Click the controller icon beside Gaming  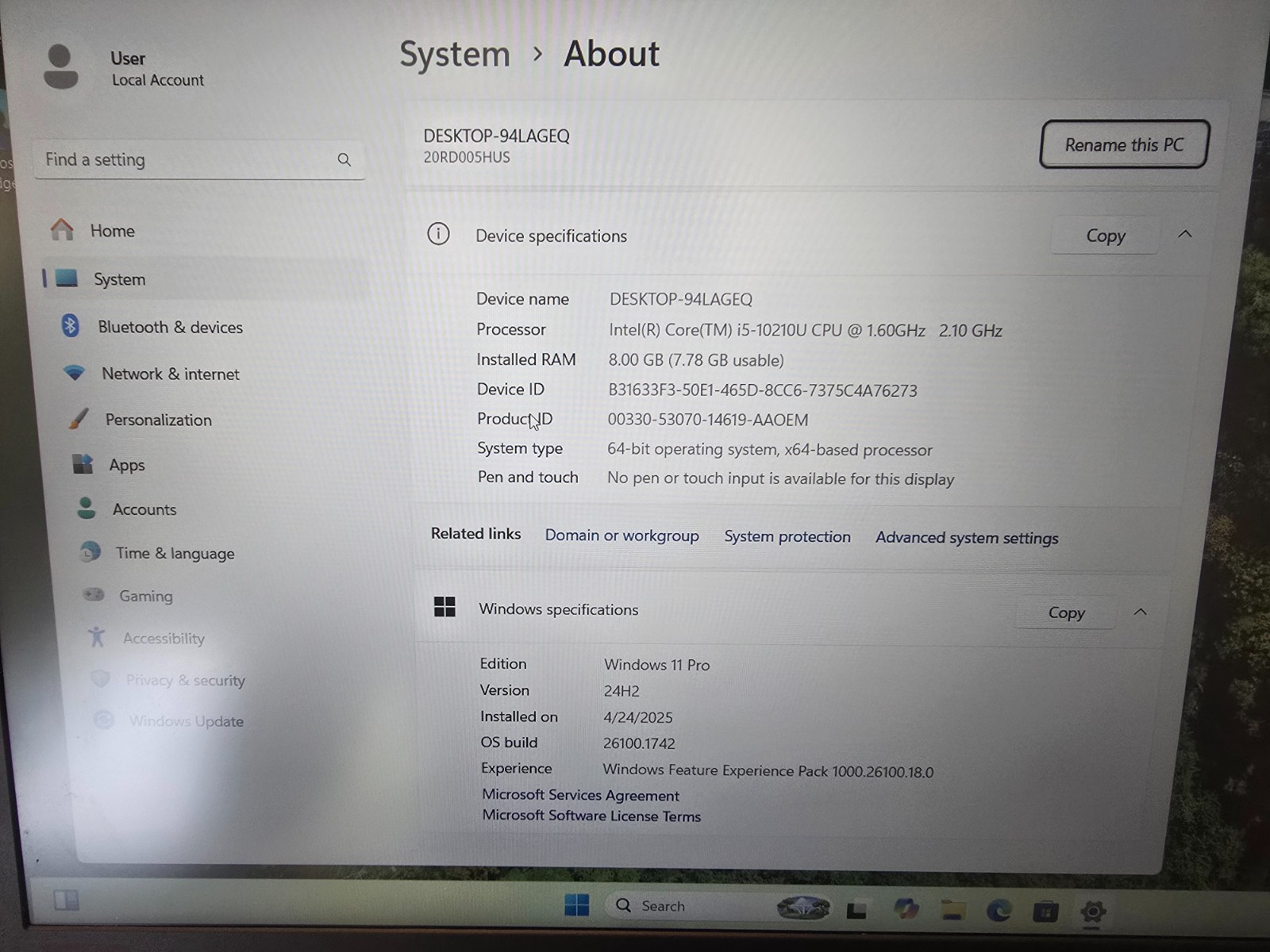(94, 594)
